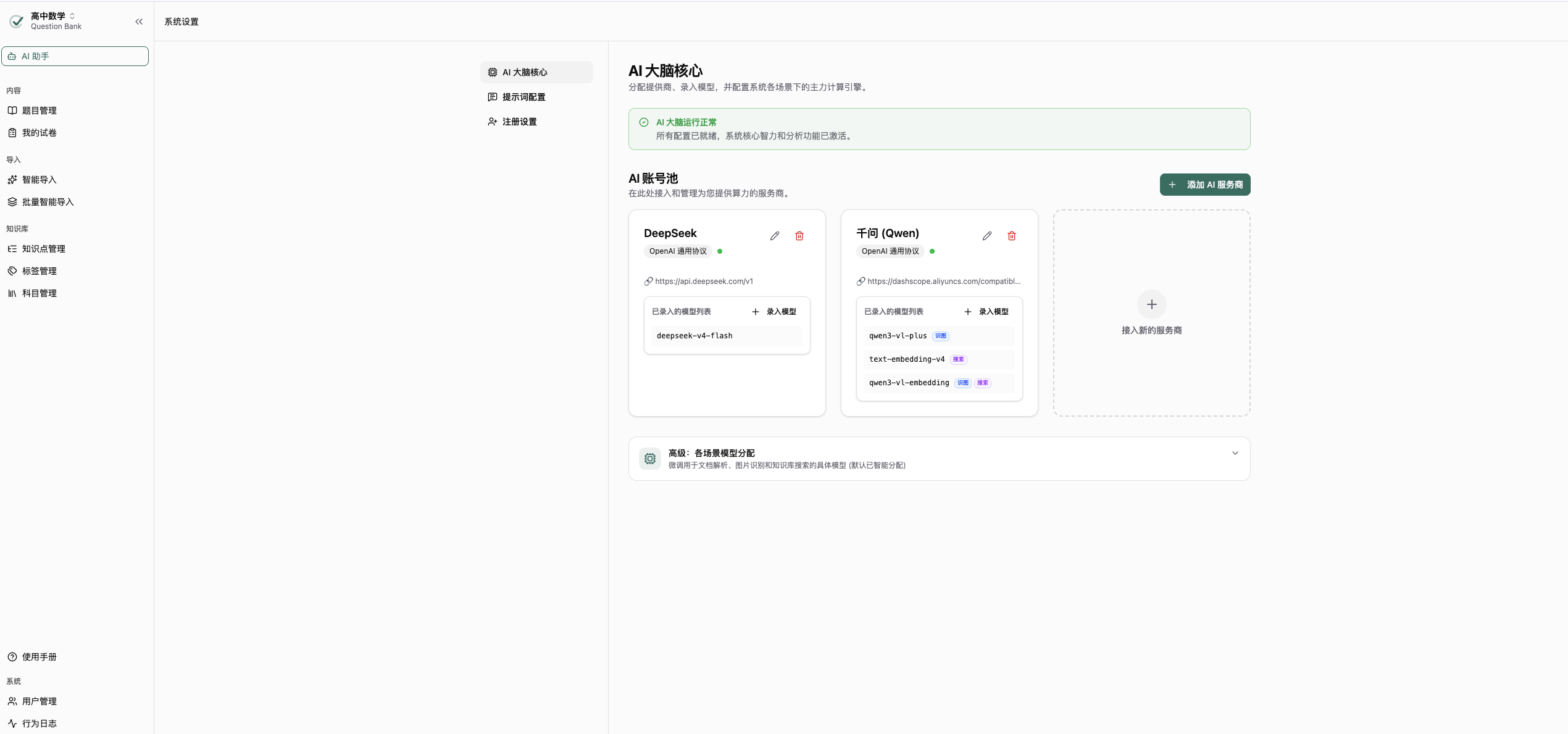Click the DeepSeek OpenAI 通用协议 badge

click(678, 251)
